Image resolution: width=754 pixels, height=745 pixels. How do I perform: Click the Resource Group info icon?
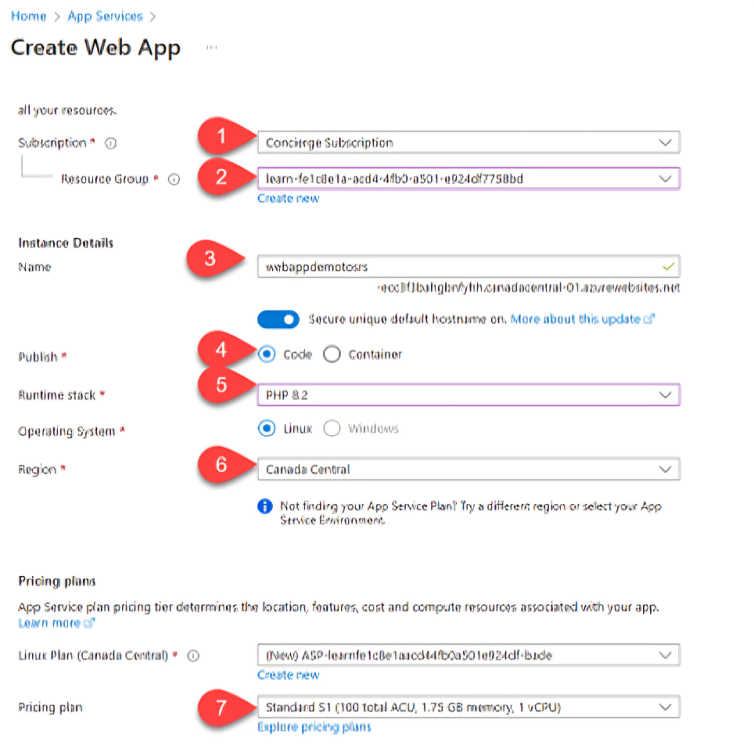pos(174,179)
